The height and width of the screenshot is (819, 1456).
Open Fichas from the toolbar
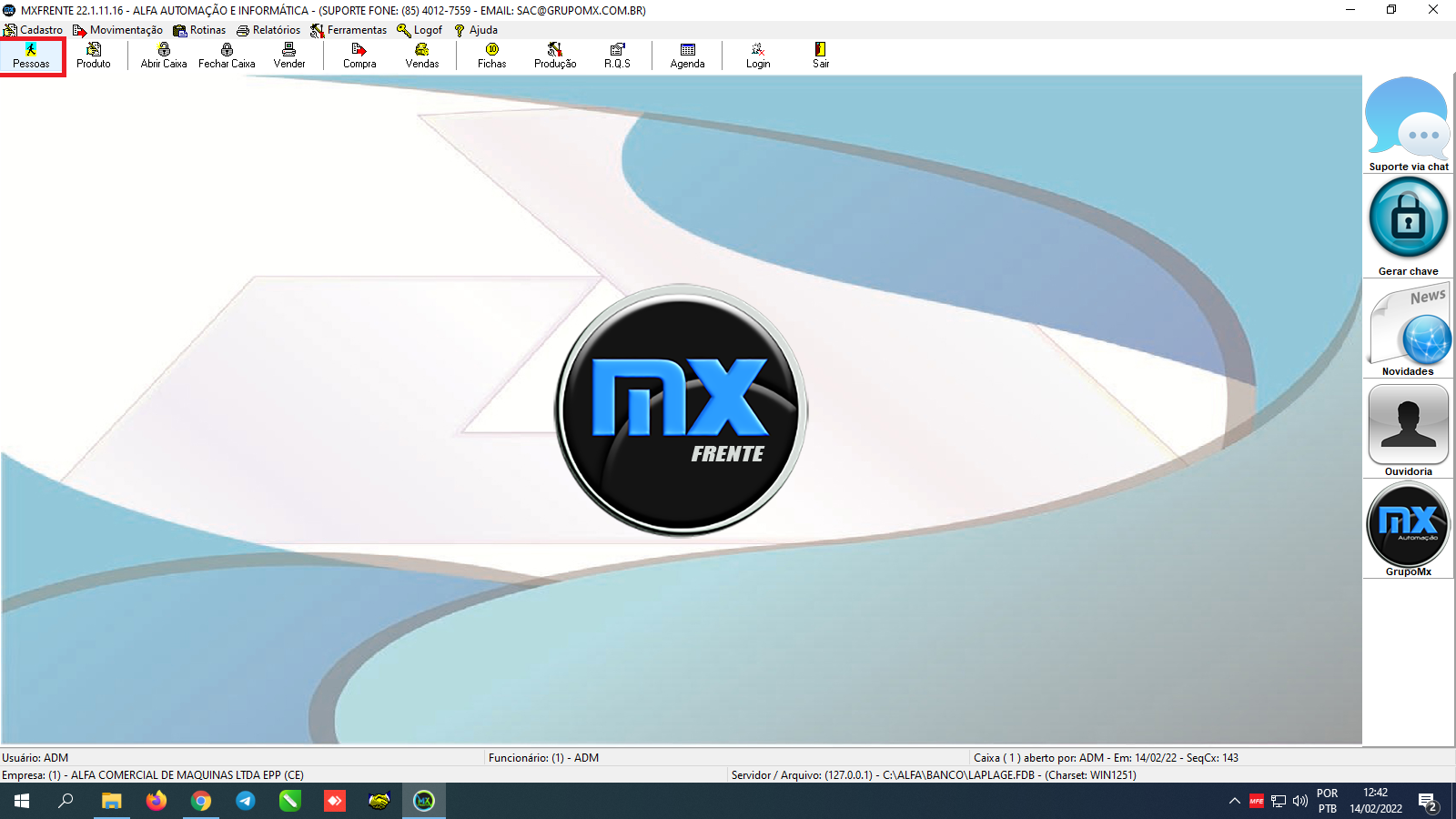coord(492,56)
